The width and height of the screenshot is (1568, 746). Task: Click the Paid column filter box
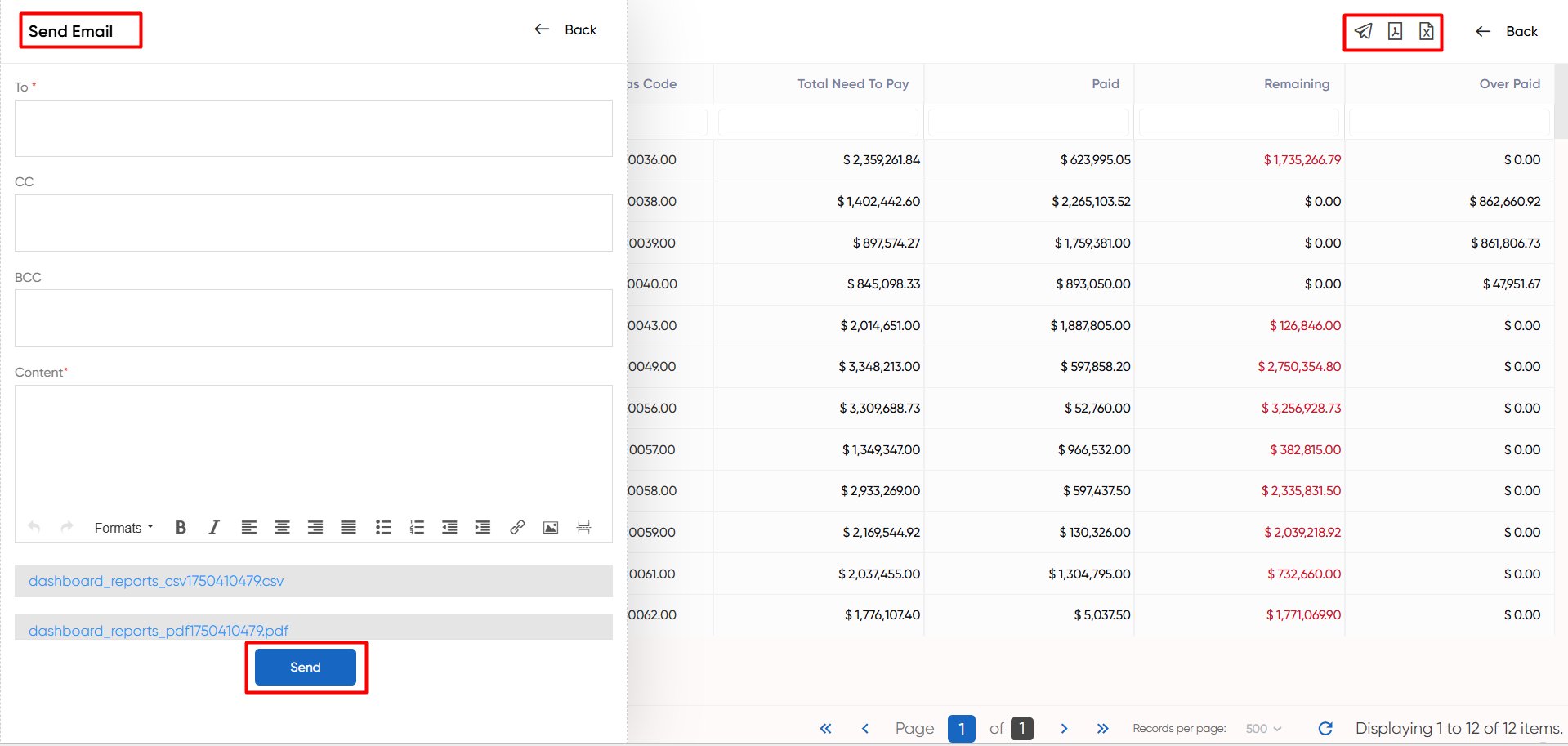click(x=1029, y=123)
